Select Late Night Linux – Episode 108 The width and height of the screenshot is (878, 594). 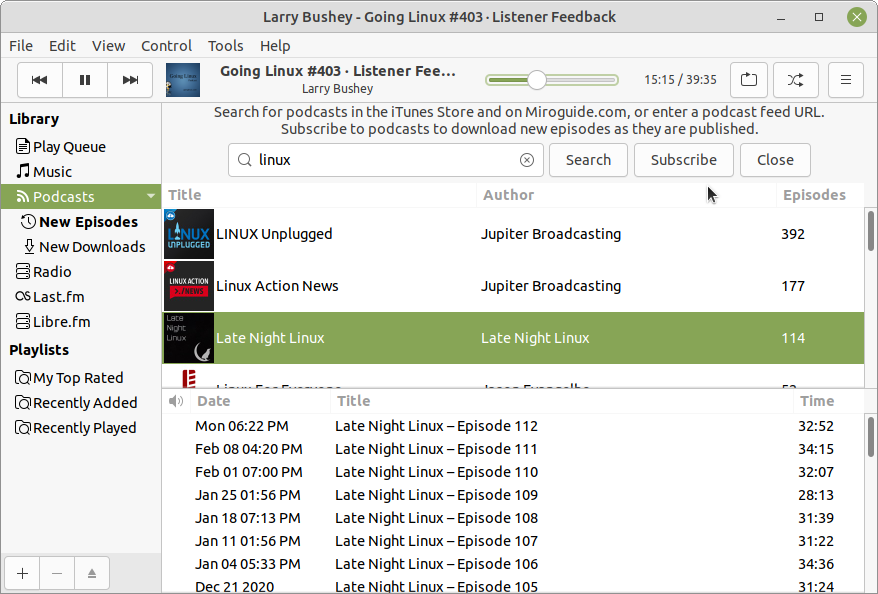pos(513,518)
